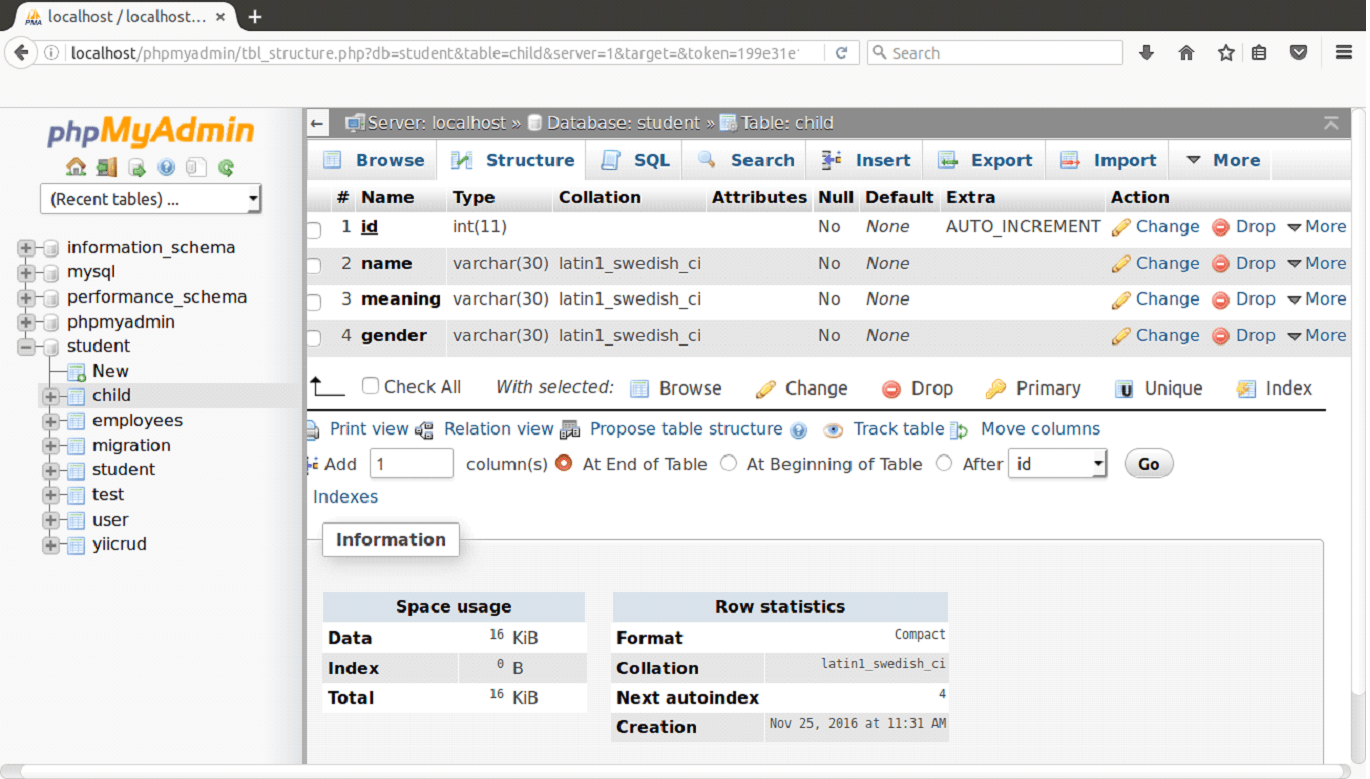Screen dimensions: 1370x779
Task: Open help icon beside Propose table structure
Action: pyautogui.click(x=798, y=431)
